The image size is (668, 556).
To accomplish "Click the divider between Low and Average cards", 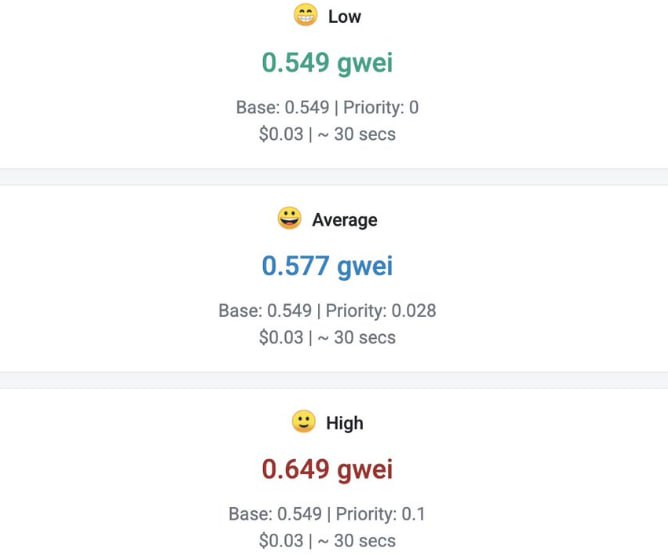I will click(x=334, y=176).
